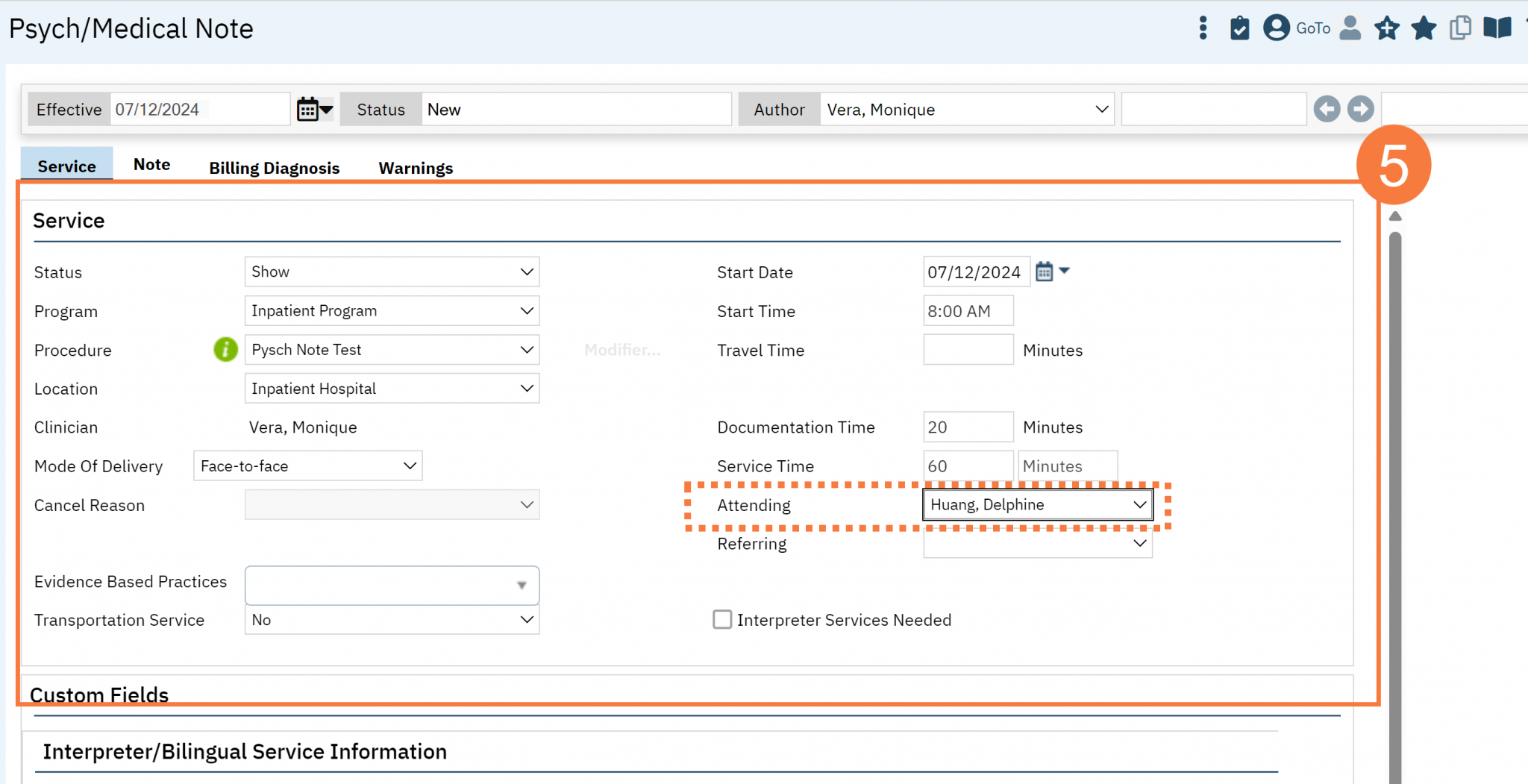Click the back navigation arrow
The height and width of the screenshot is (784, 1528).
tap(1327, 109)
